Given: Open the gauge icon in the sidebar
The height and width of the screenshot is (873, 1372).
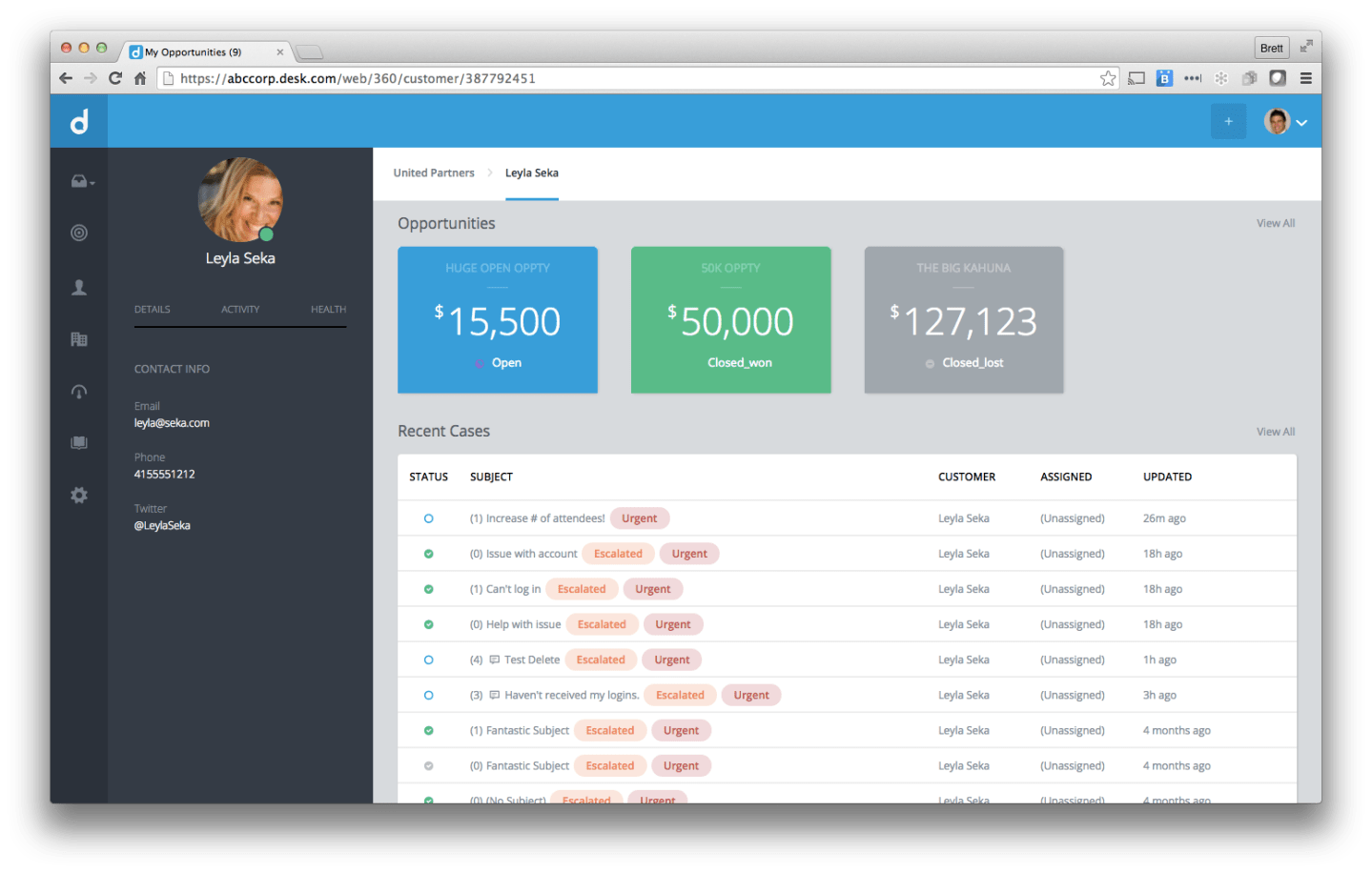Looking at the screenshot, I should pos(79,392).
